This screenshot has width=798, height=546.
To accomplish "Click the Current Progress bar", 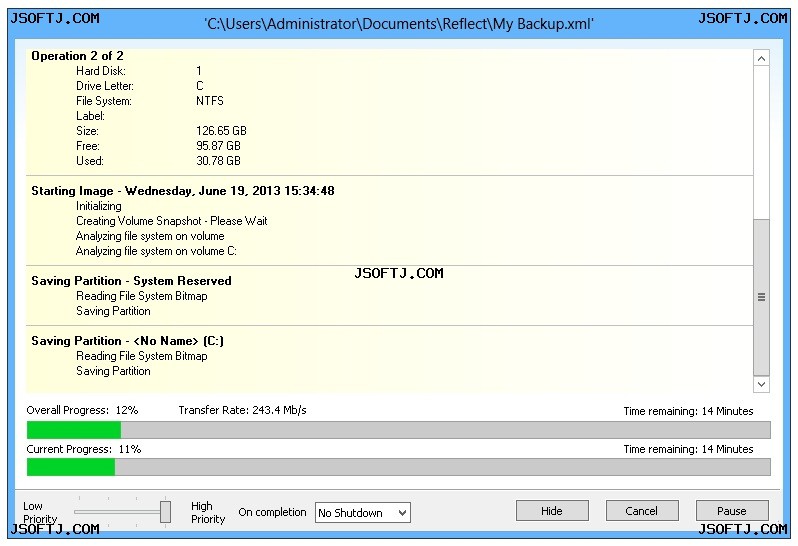I will point(398,467).
